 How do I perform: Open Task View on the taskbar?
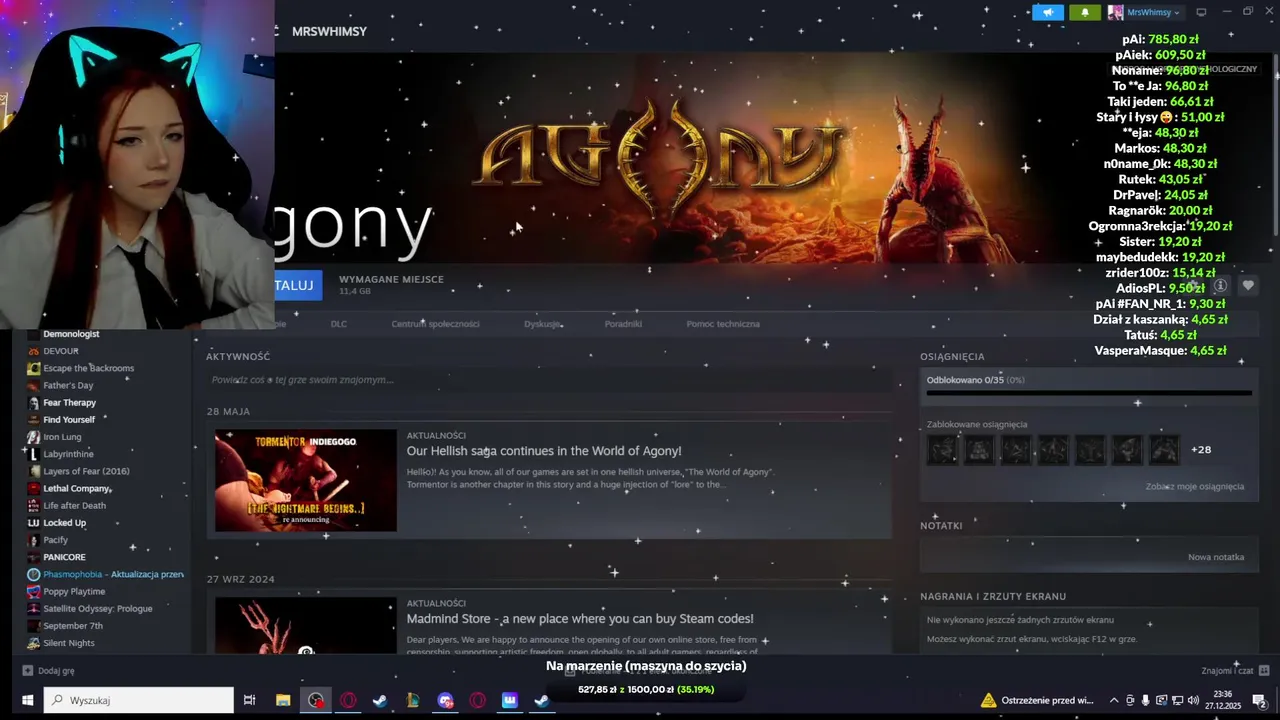click(250, 700)
